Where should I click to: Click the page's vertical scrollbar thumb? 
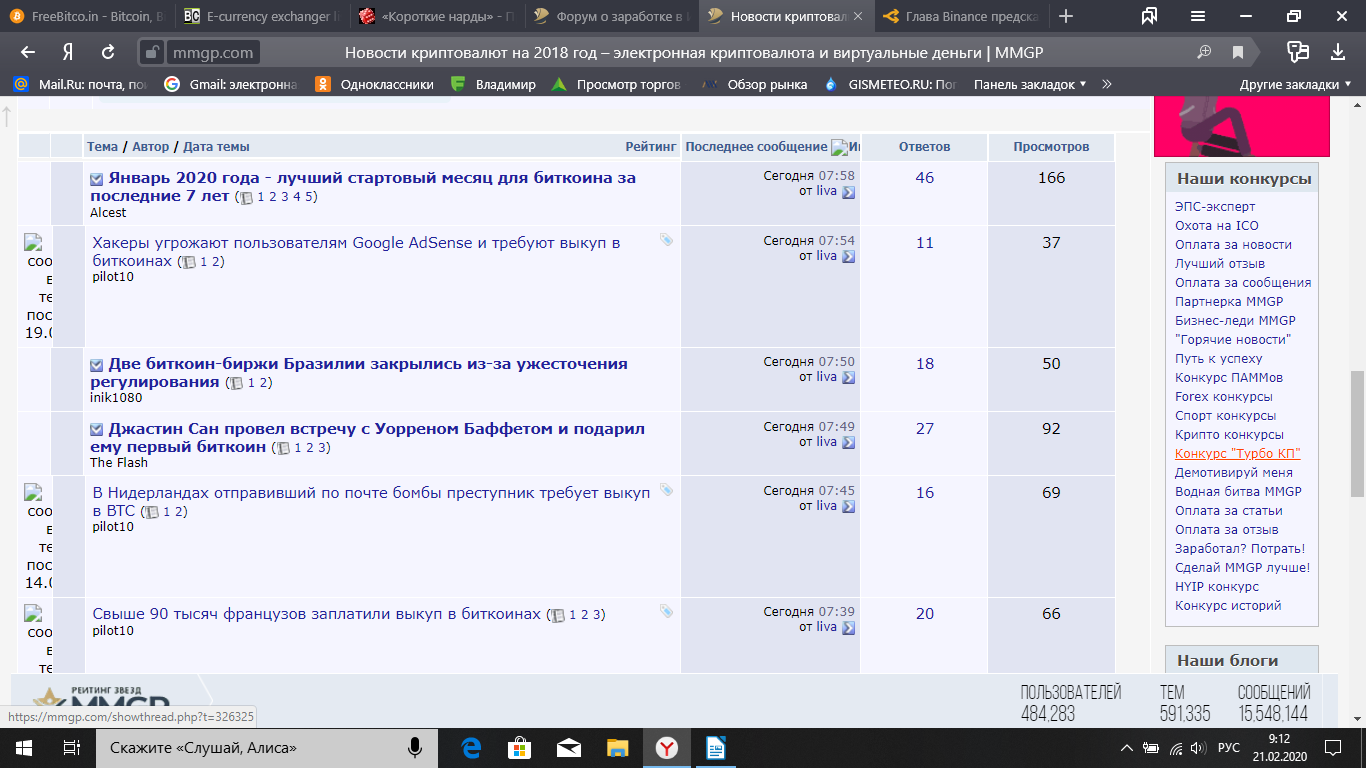1357,433
